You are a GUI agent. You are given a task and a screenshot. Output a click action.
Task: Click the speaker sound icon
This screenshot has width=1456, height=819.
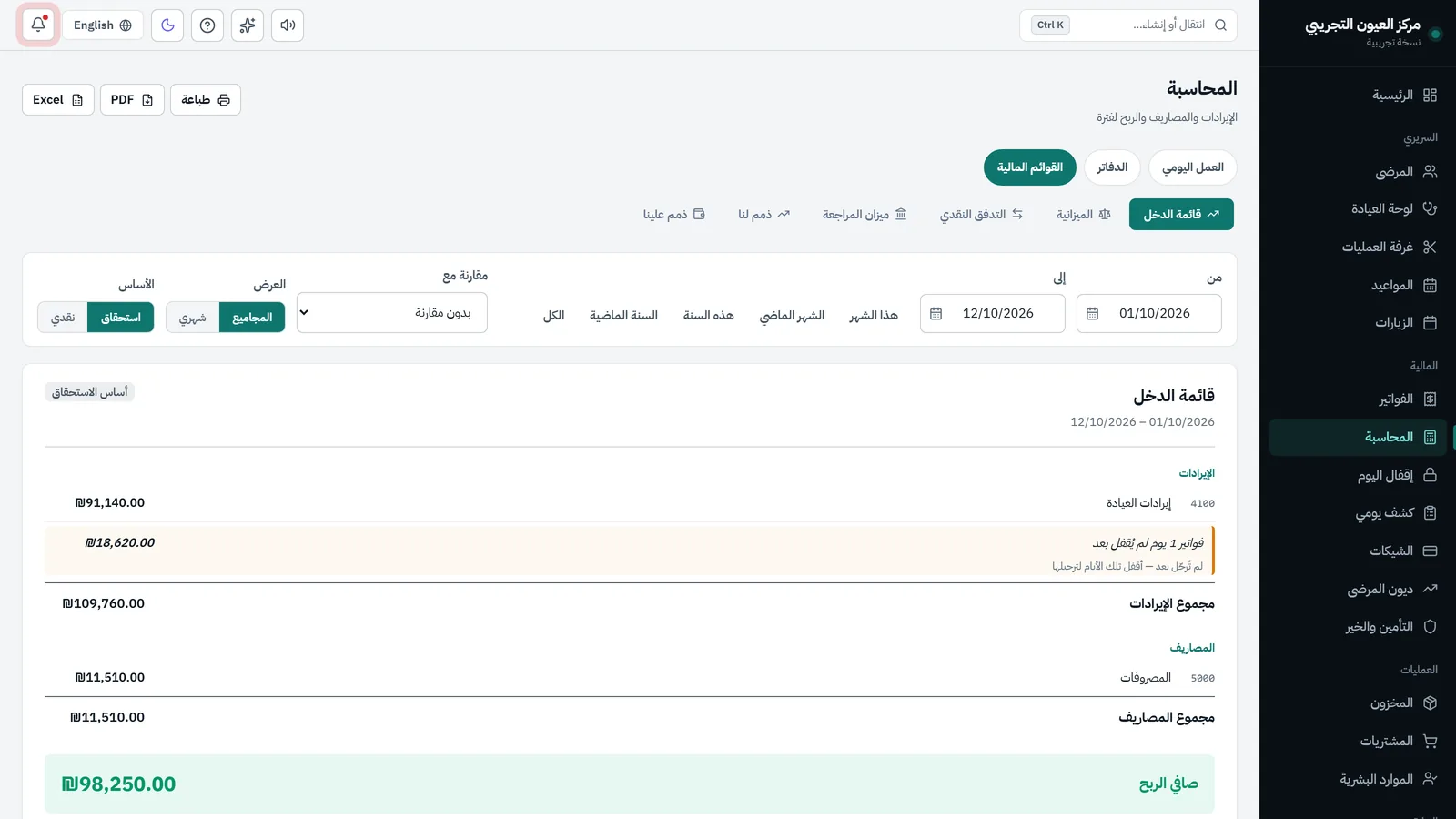[x=288, y=25]
